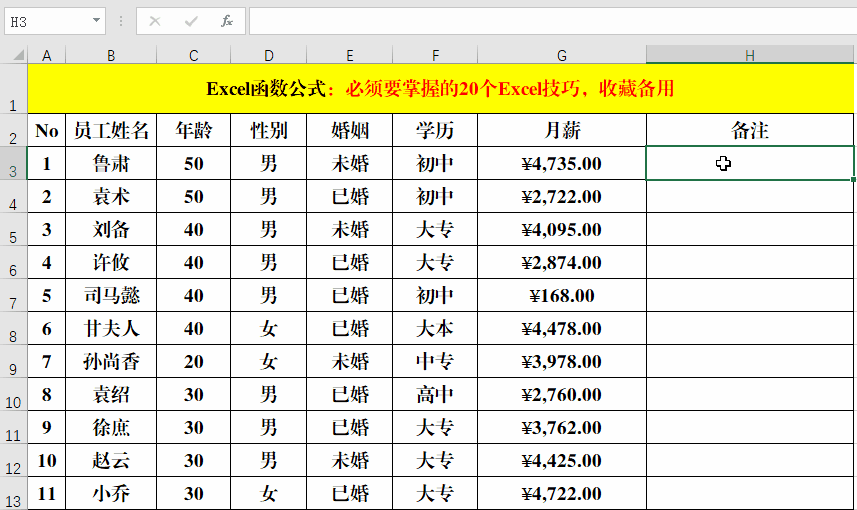Click salary cell ¥168.00

(x=562, y=295)
